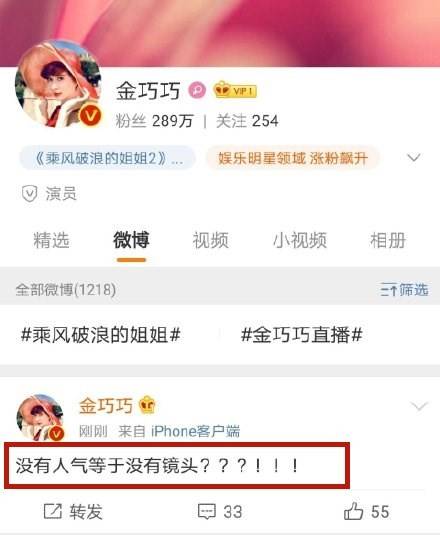The width and height of the screenshot is (440, 535).
Task: Tap the 转发 repost icon
Action: (53, 511)
